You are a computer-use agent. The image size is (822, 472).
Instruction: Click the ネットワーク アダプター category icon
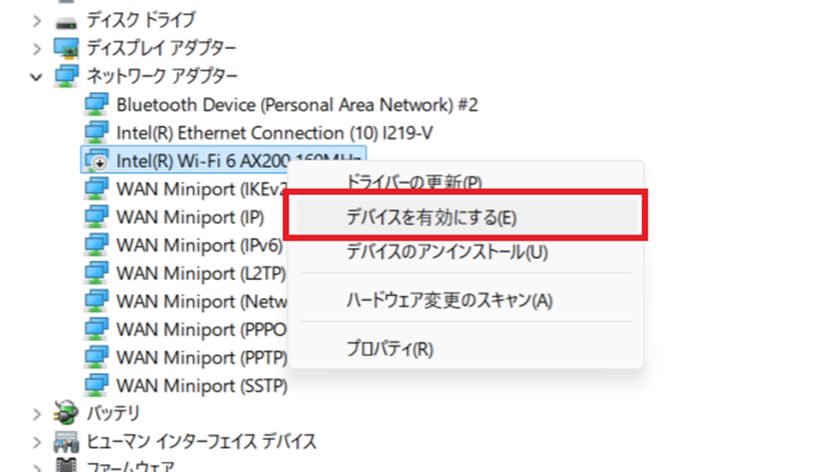(67, 76)
